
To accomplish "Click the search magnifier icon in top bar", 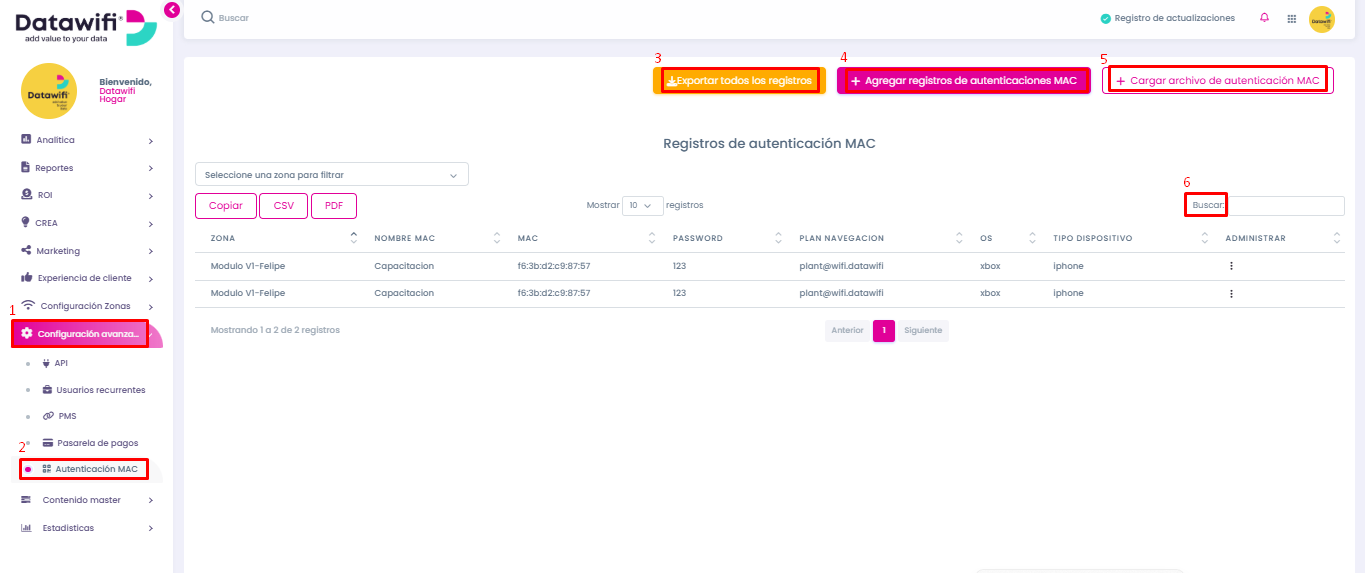I will tap(208, 17).
